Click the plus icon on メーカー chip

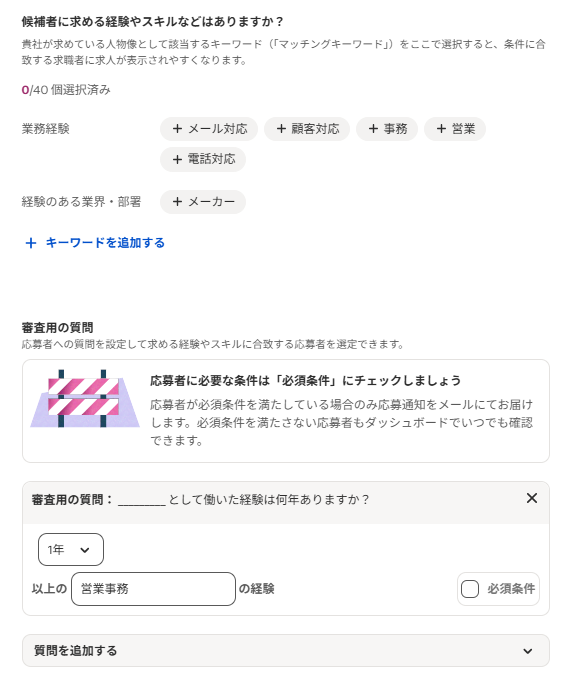tap(177, 202)
